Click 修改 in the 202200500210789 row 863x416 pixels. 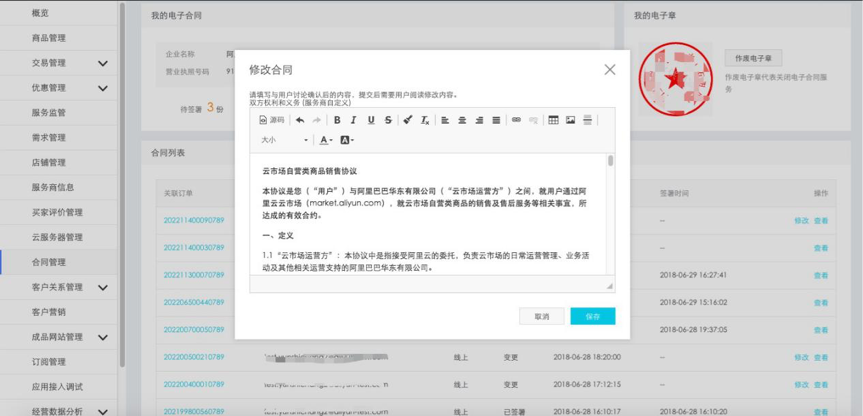pyautogui.click(x=801, y=357)
